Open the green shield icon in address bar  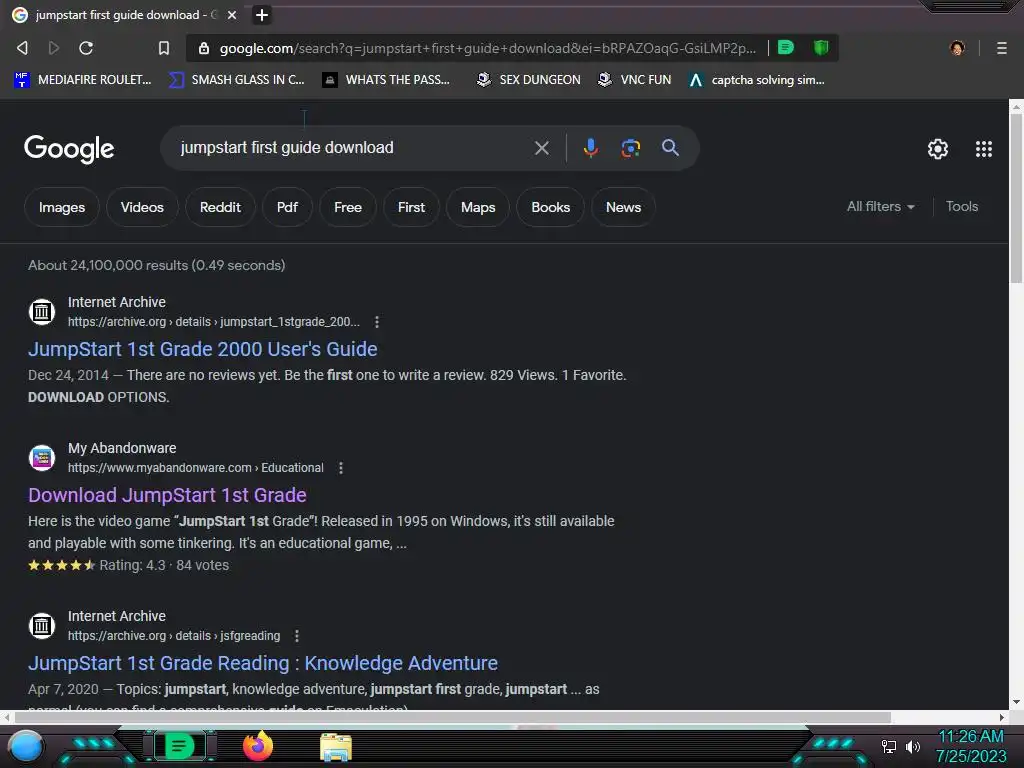coord(821,47)
